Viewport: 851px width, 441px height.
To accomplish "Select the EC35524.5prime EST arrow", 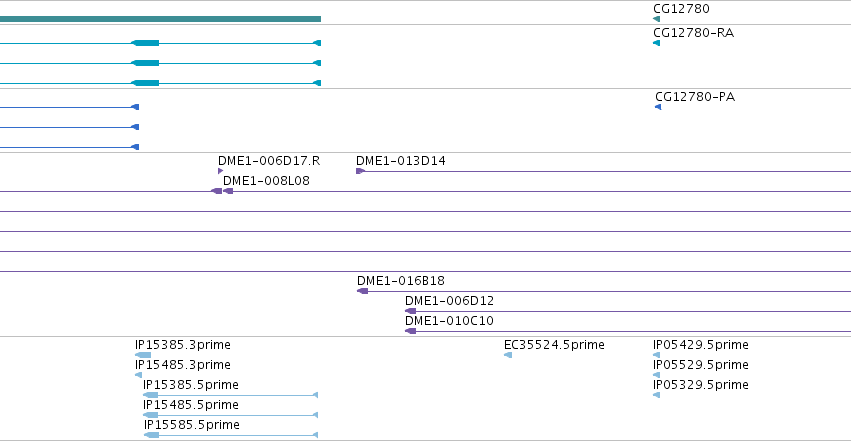I will coord(508,355).
